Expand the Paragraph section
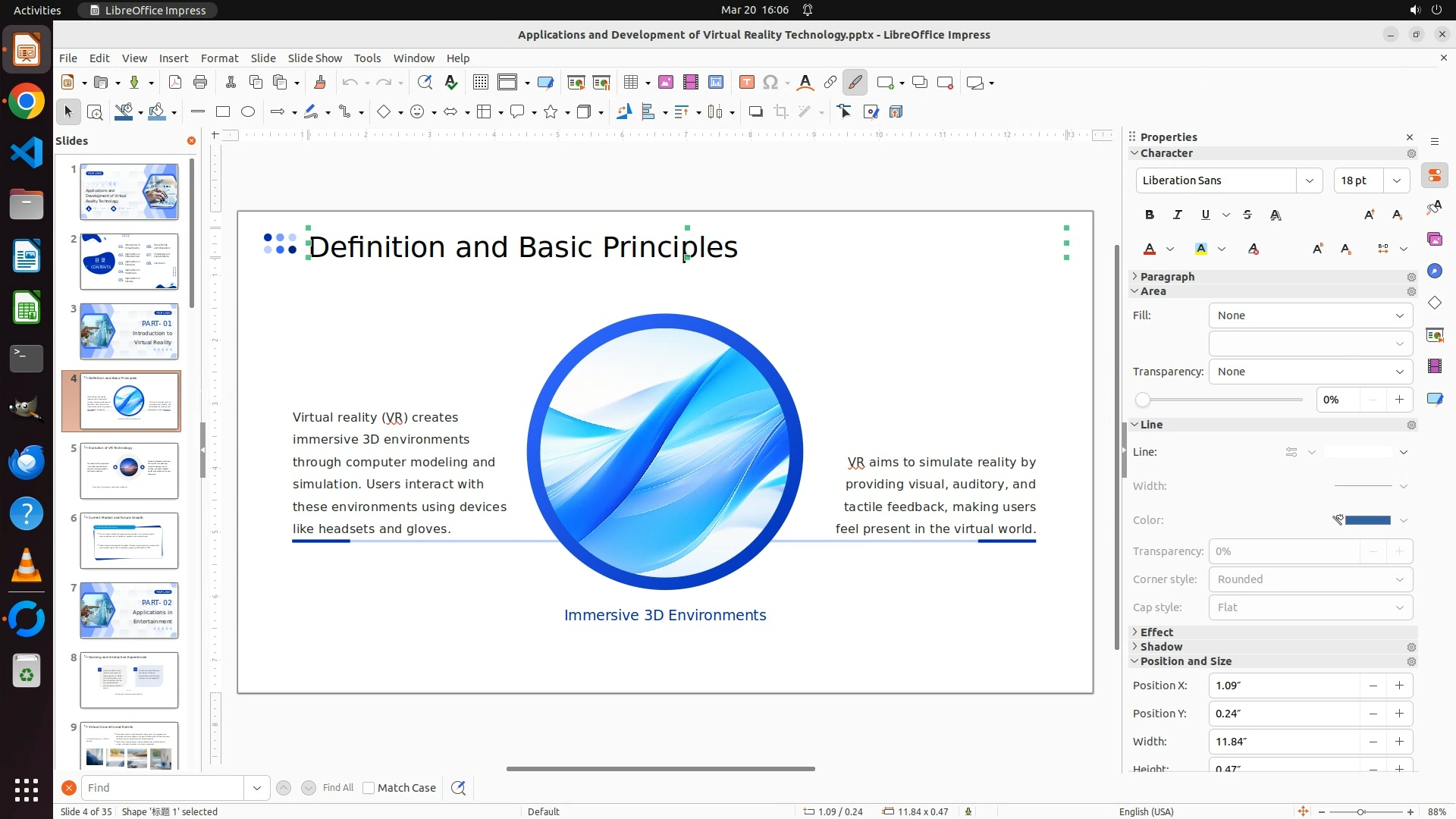Image resolution: width=1456 pixels, height=819 pixels. [x=1167, y=277]
